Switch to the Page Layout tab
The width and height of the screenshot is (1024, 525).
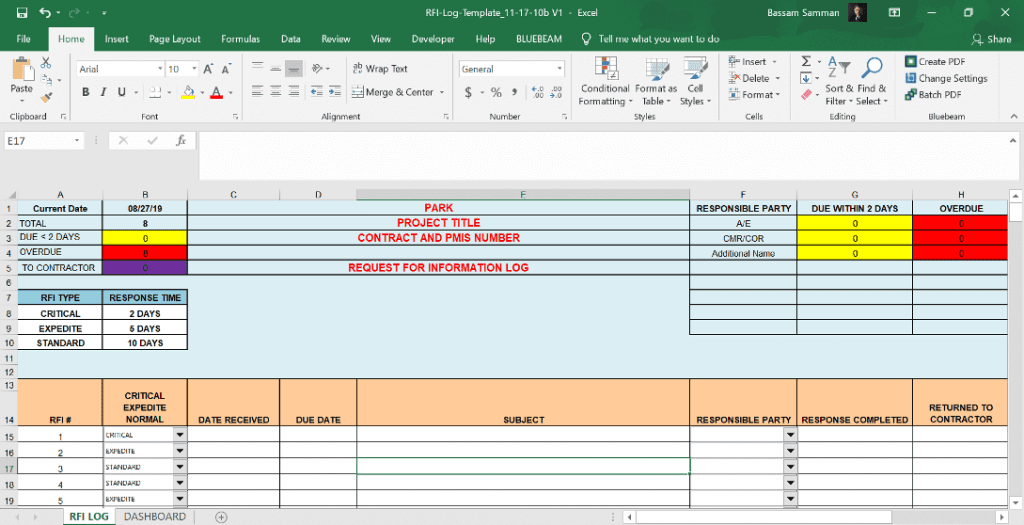point(174,39)
